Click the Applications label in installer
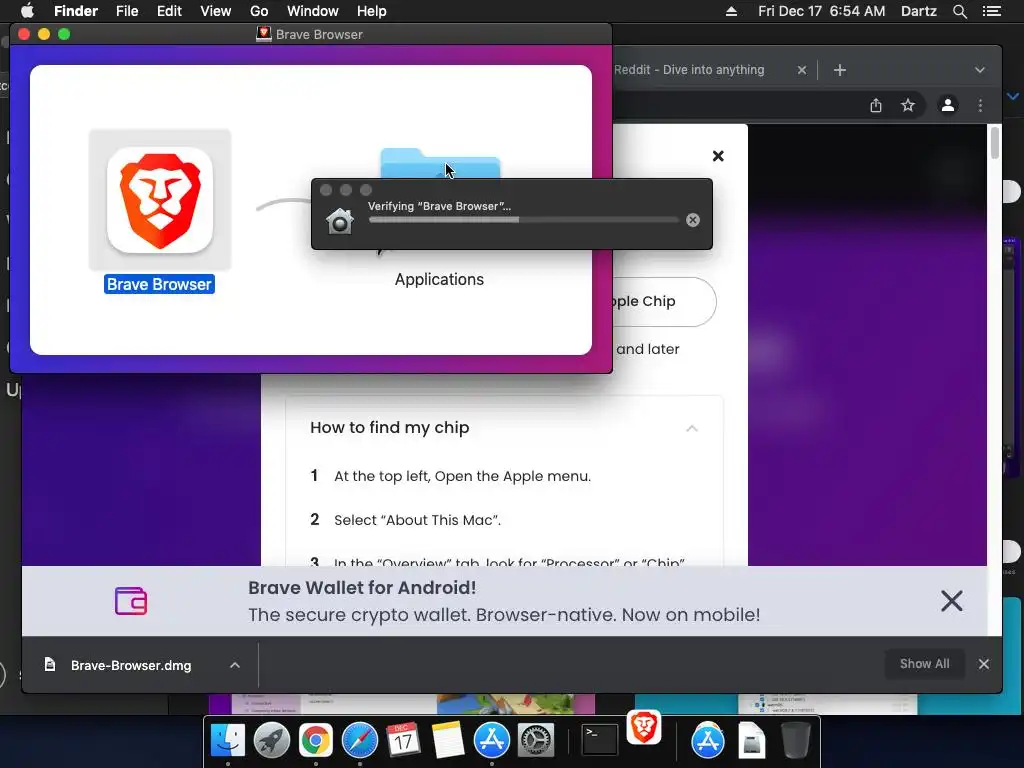The image size is (1024, 768). point(440,280)
